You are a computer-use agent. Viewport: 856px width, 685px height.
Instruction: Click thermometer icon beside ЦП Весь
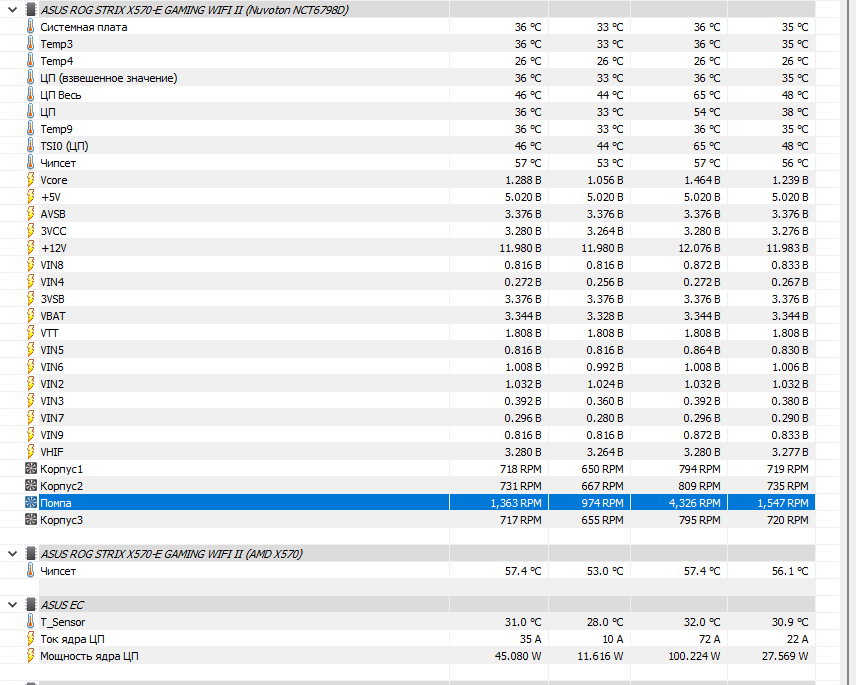coord(31,95)
